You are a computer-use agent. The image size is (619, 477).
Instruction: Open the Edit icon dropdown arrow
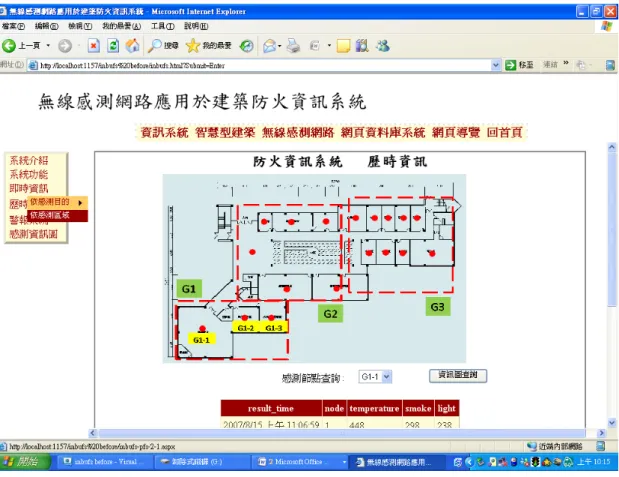pos(329,46)
